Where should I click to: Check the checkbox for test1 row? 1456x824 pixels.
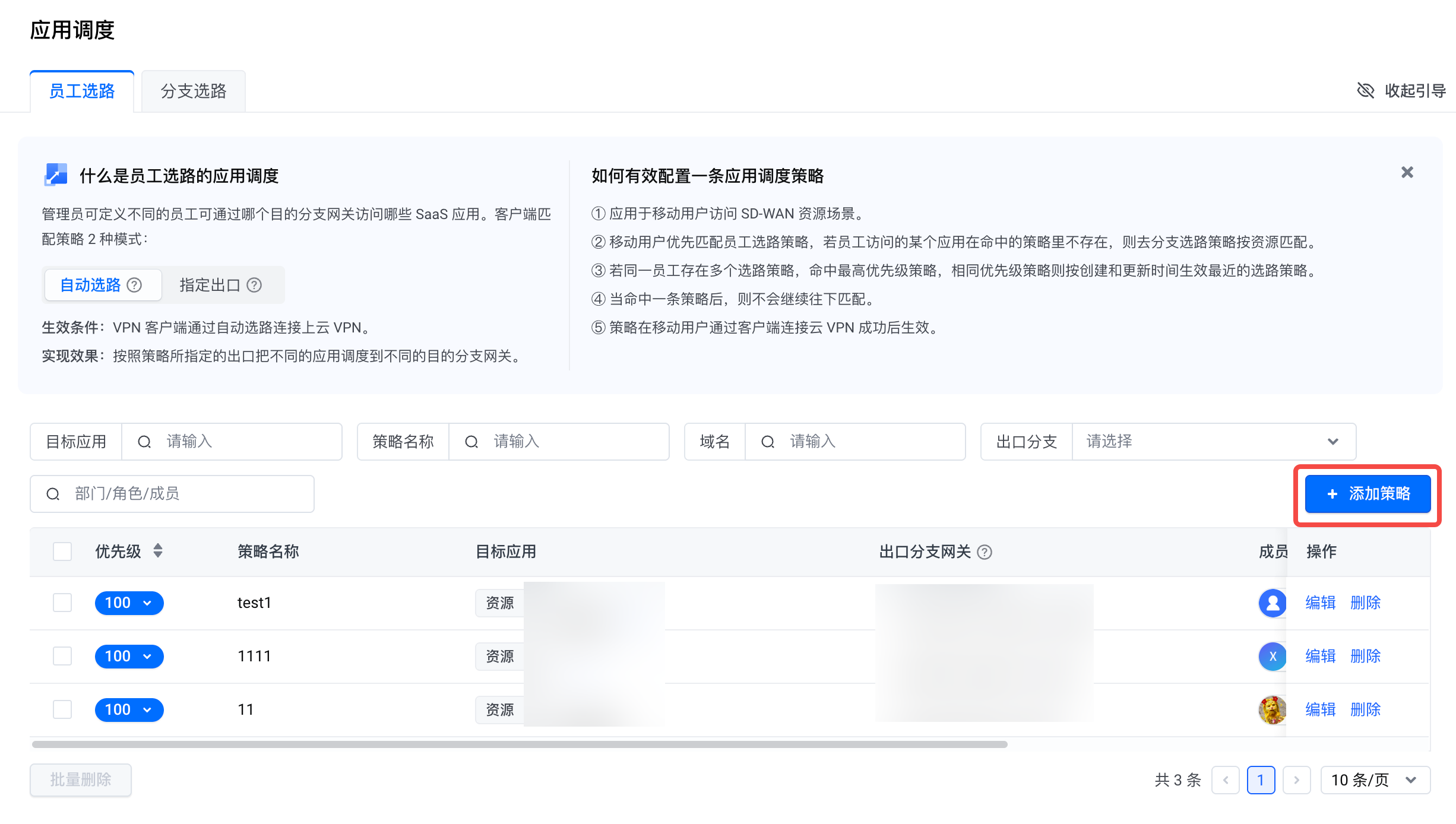[62, 603]
